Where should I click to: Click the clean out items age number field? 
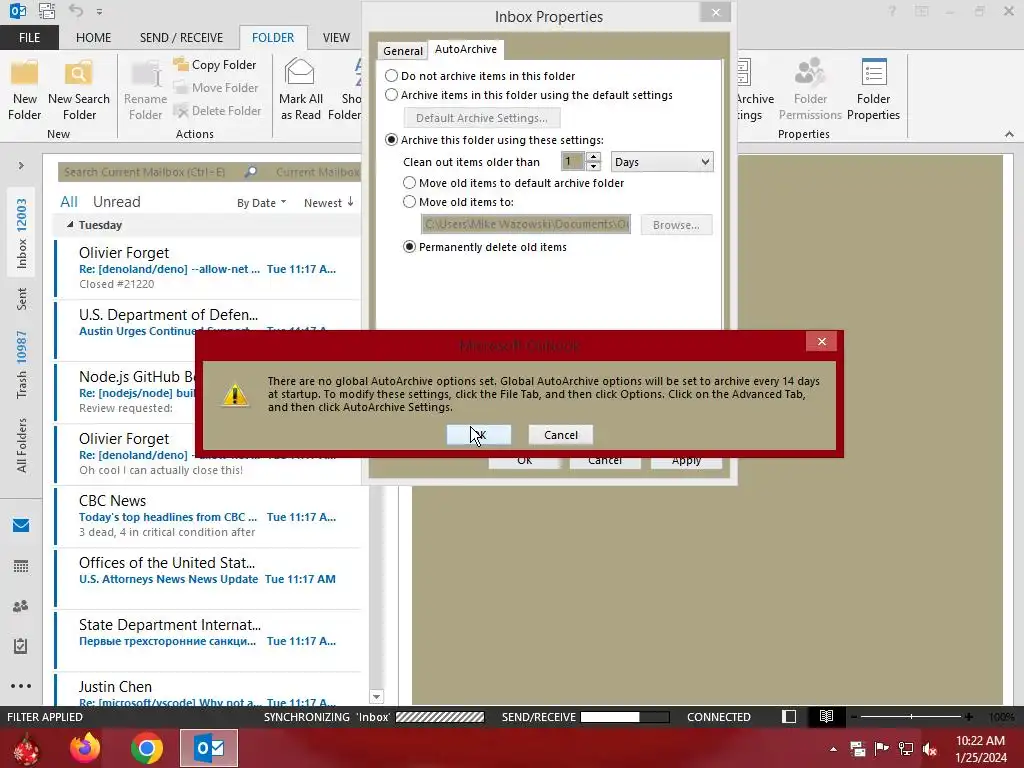(573, 162)
